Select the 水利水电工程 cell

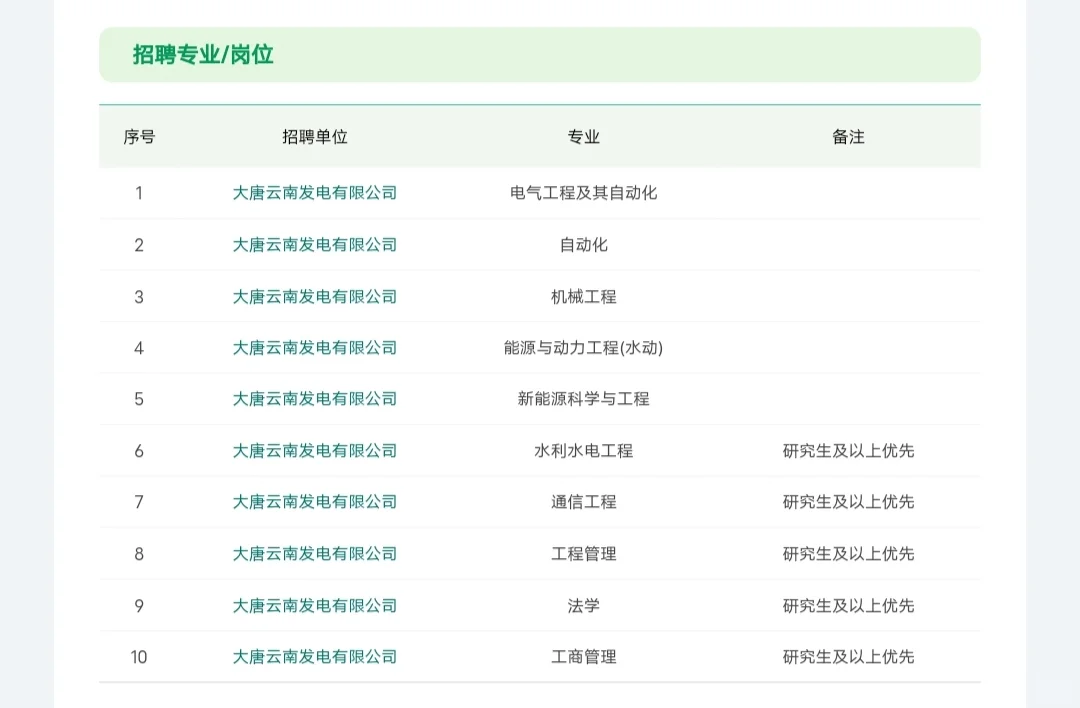[583, 451]
